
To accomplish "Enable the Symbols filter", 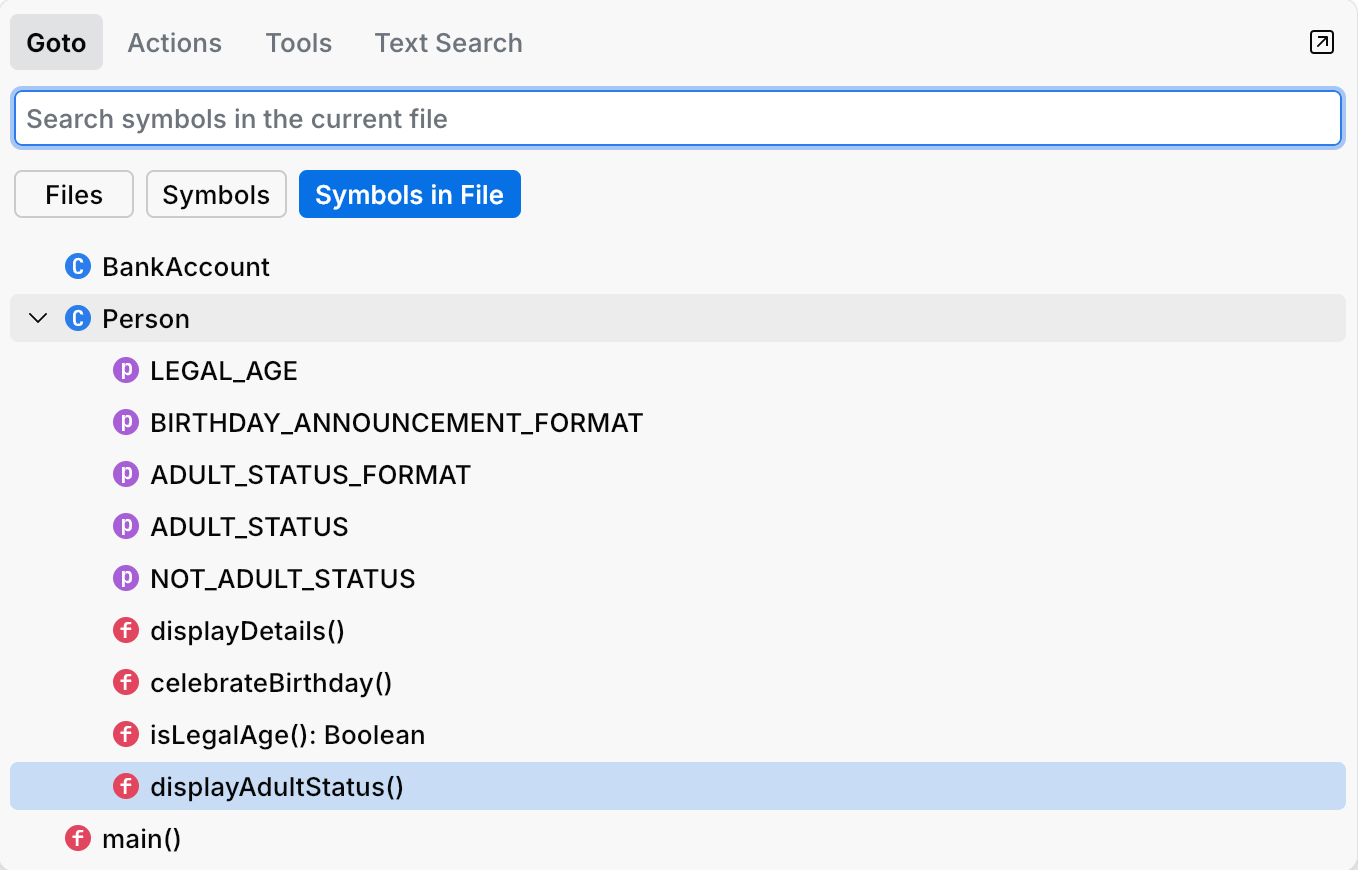I will pos(216,194).
